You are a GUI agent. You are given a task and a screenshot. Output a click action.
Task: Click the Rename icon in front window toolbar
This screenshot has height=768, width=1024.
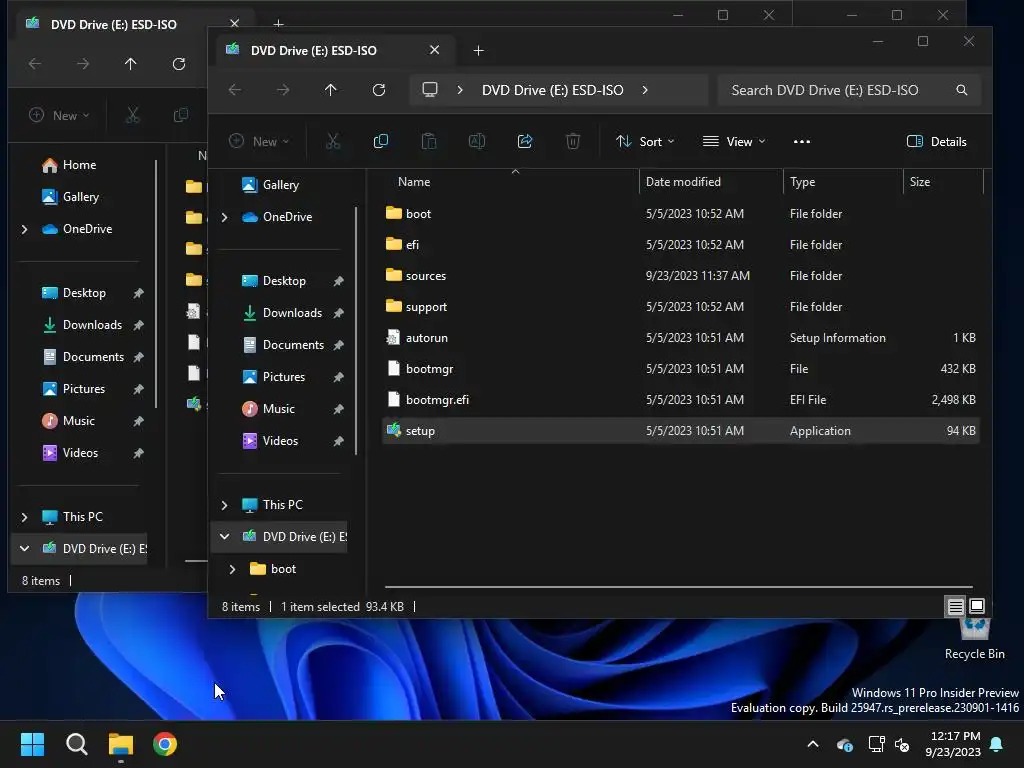(477, 141)
